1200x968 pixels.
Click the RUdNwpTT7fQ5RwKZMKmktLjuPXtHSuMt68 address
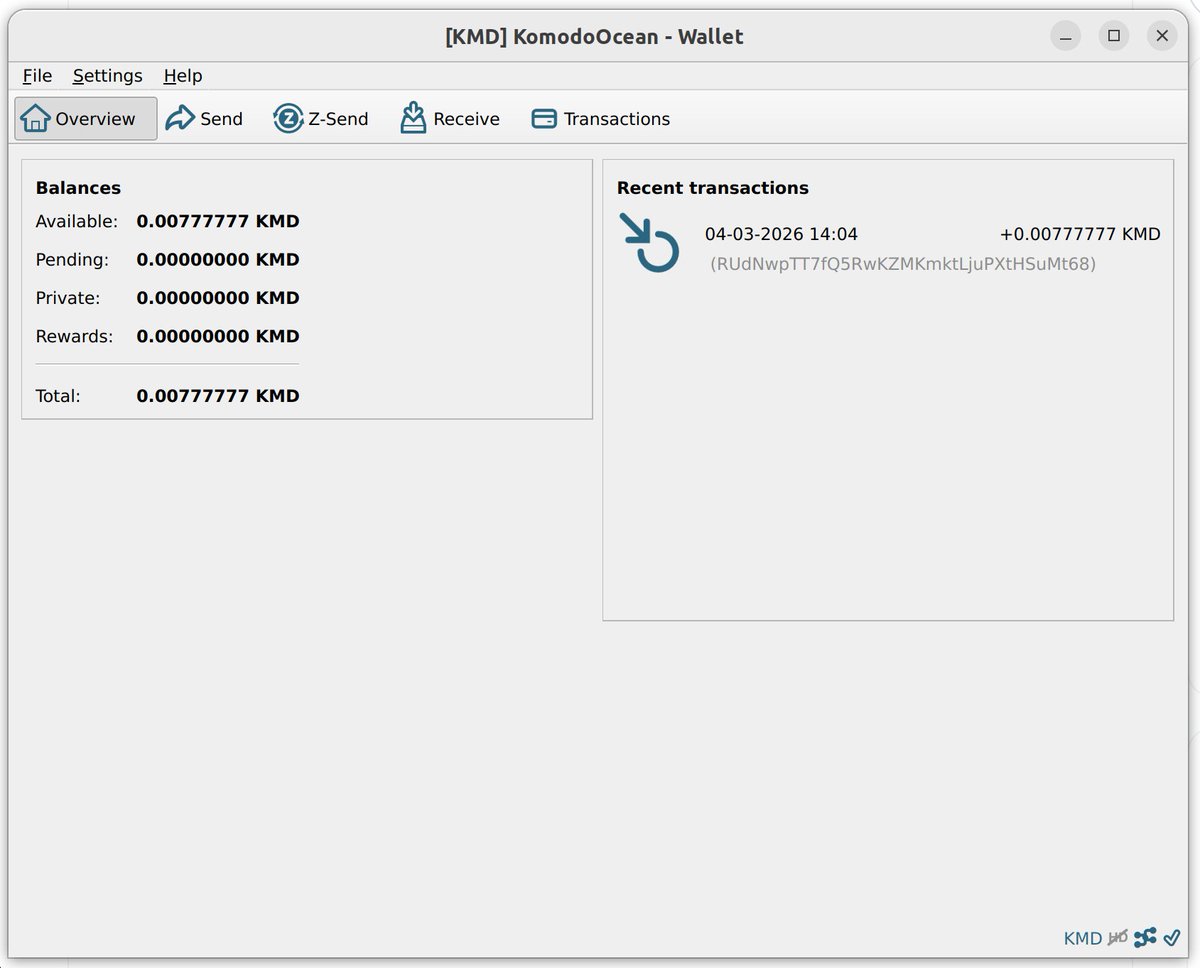903,264
